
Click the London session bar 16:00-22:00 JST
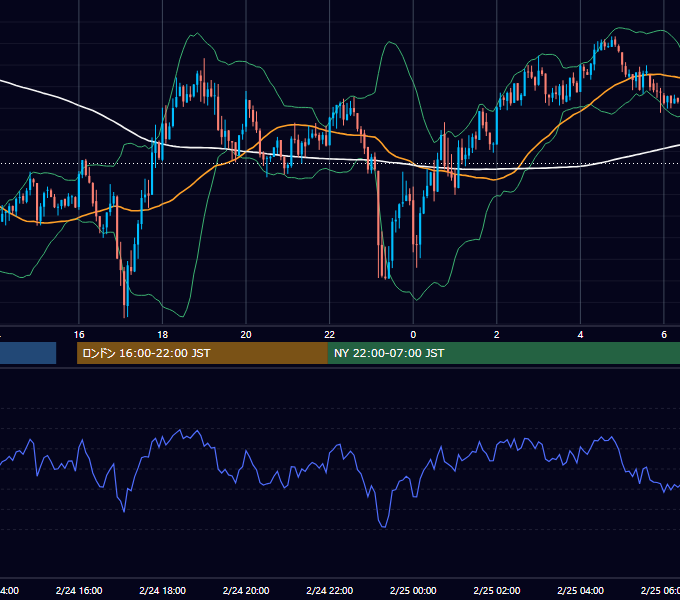coord(202,353)
